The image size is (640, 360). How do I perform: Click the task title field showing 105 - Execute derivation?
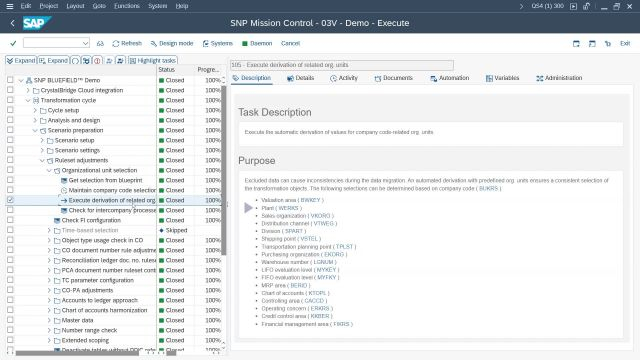point(342,65)
